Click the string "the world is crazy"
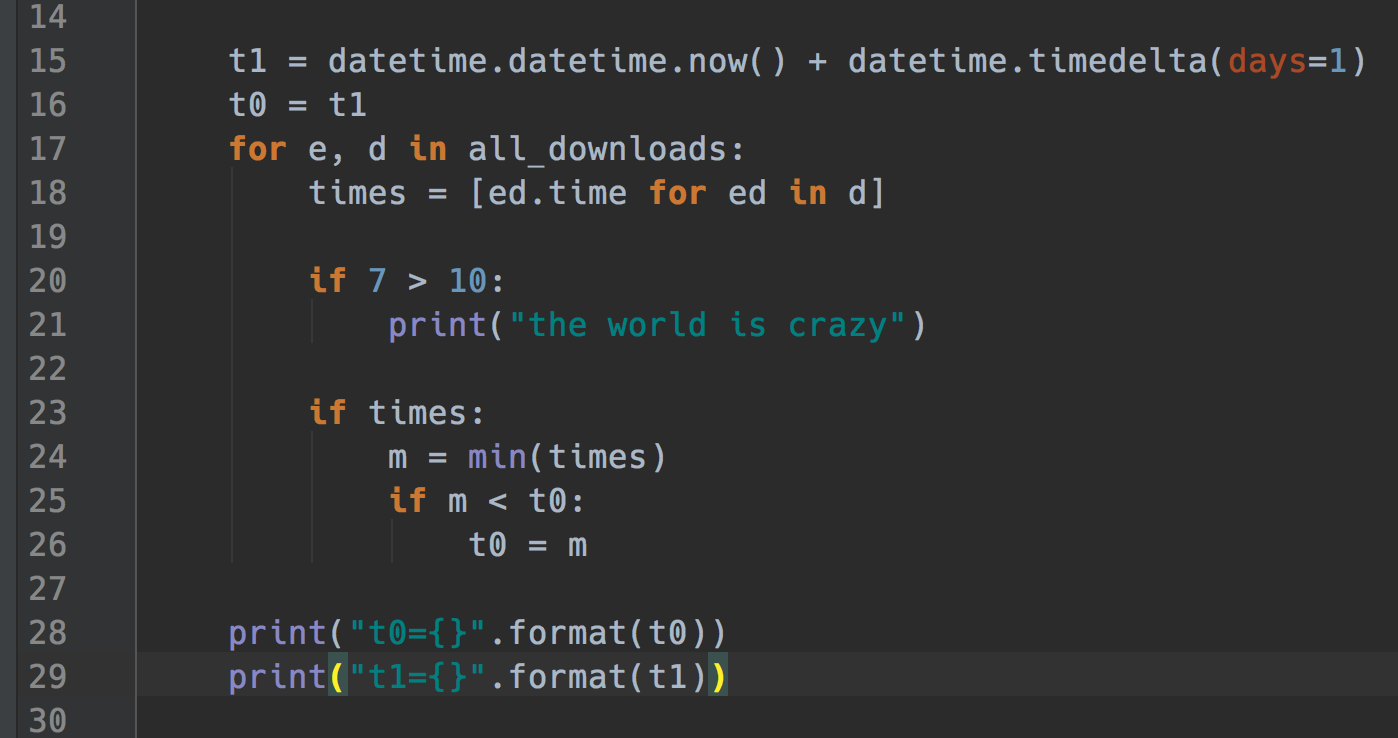The height and width of the screenshot is (738, 1398). pyautogui.click(x=707, y=325)
